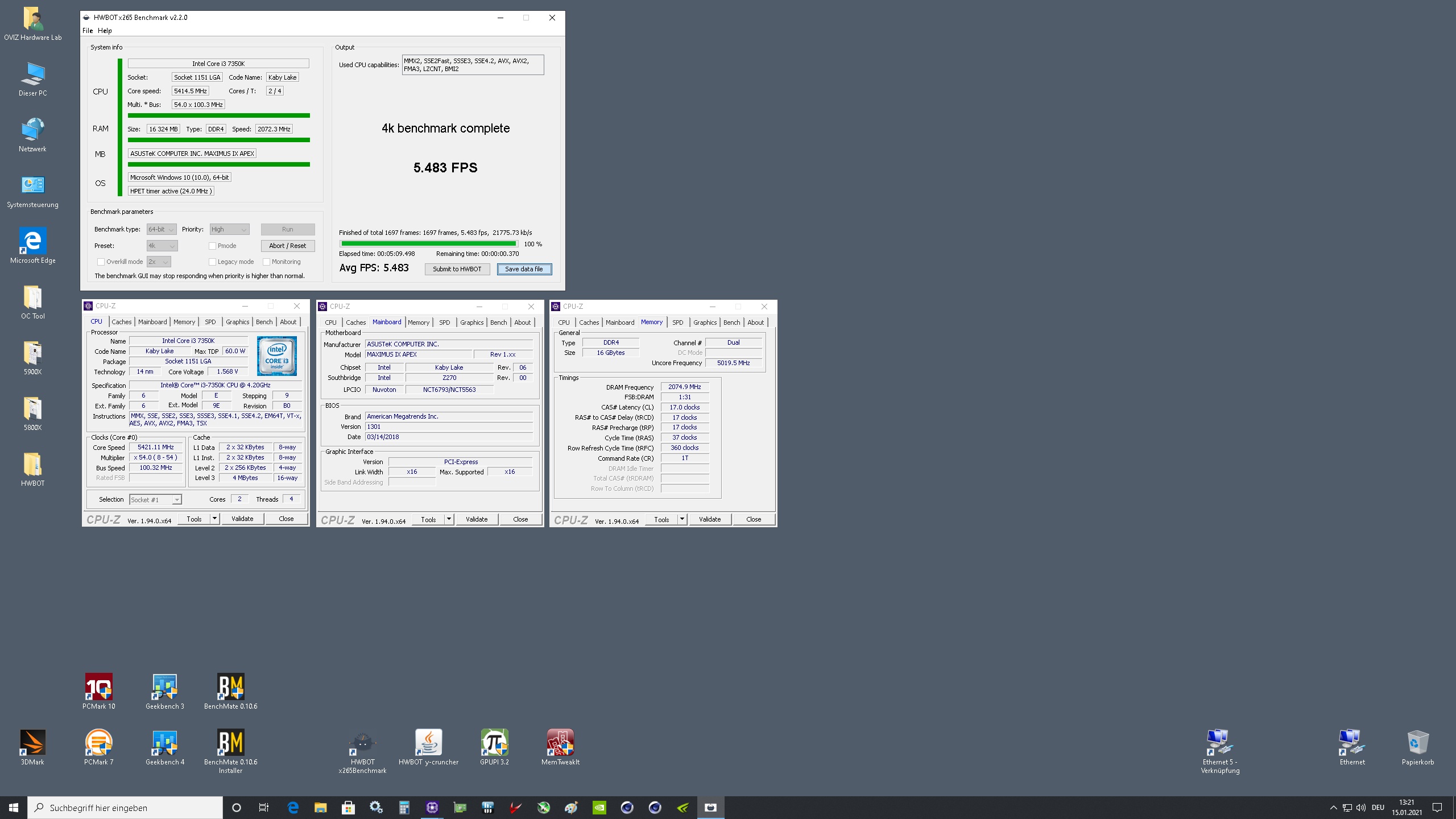Launch Microsoft Edge from the desktop shortcut
1456x819 pixels.
pyautogui.click(x=32, y=246)
